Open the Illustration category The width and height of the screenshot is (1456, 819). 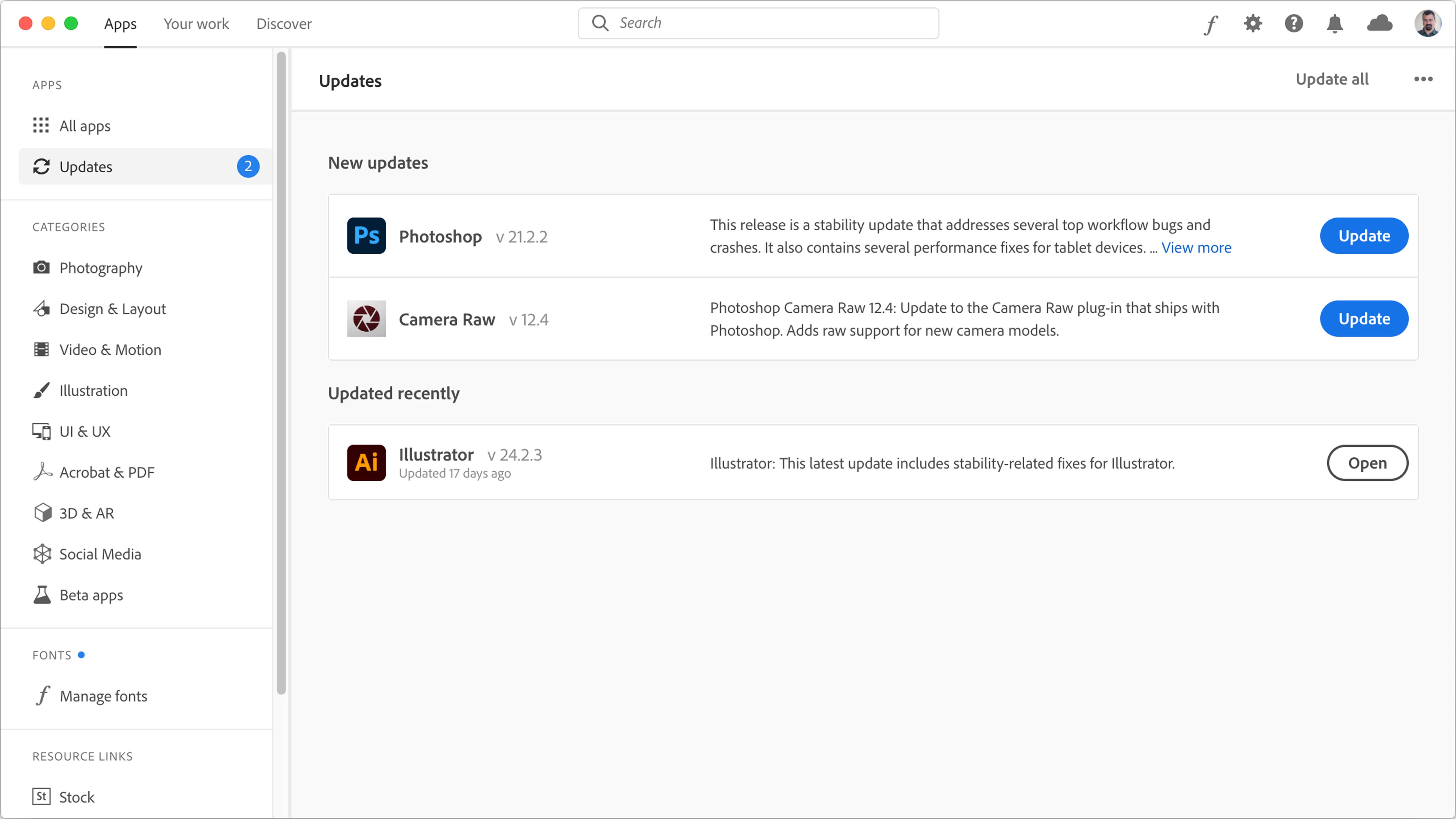click(x=146, y=390)
